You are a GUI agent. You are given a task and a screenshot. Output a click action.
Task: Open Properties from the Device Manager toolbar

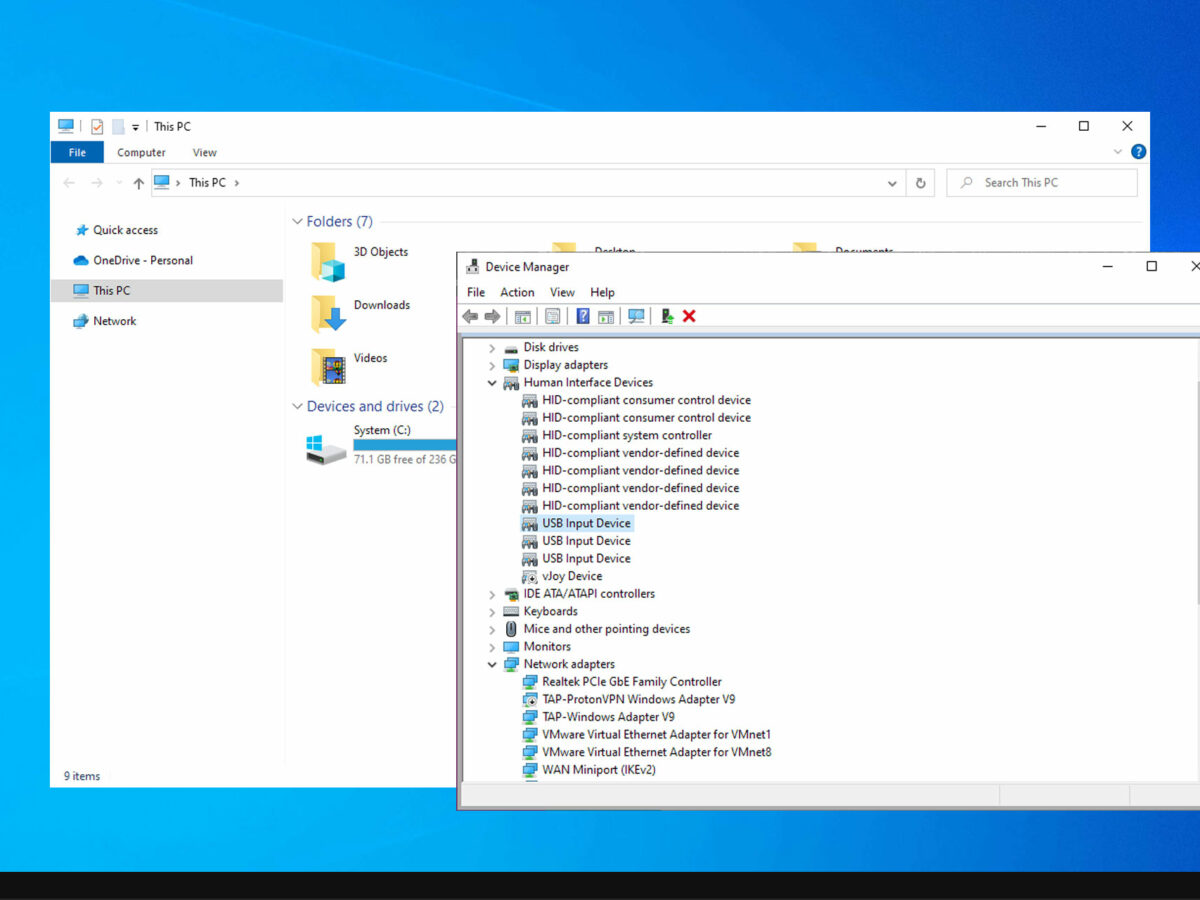(552, 316)
